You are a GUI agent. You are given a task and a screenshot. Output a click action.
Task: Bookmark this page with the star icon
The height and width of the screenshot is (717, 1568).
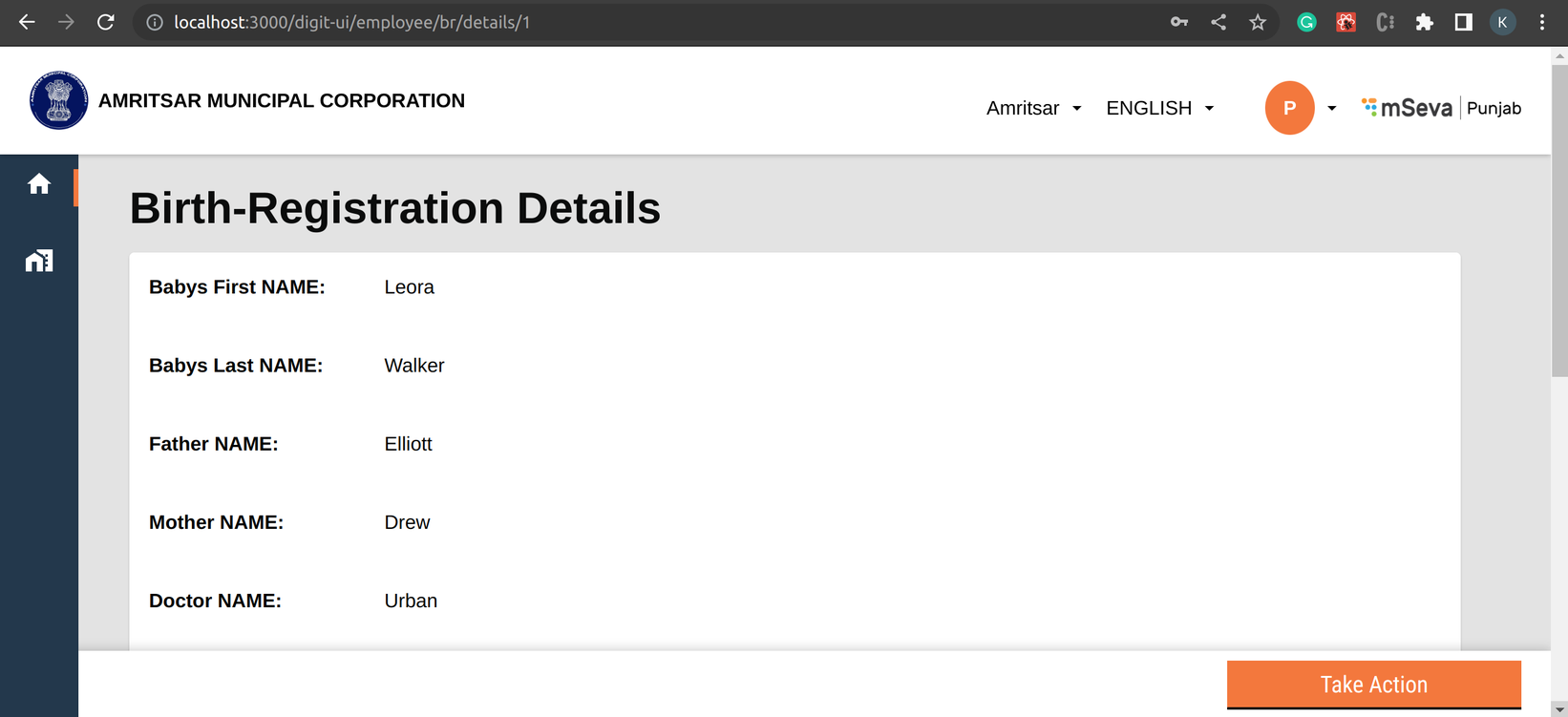click(x=1258, y=22)
